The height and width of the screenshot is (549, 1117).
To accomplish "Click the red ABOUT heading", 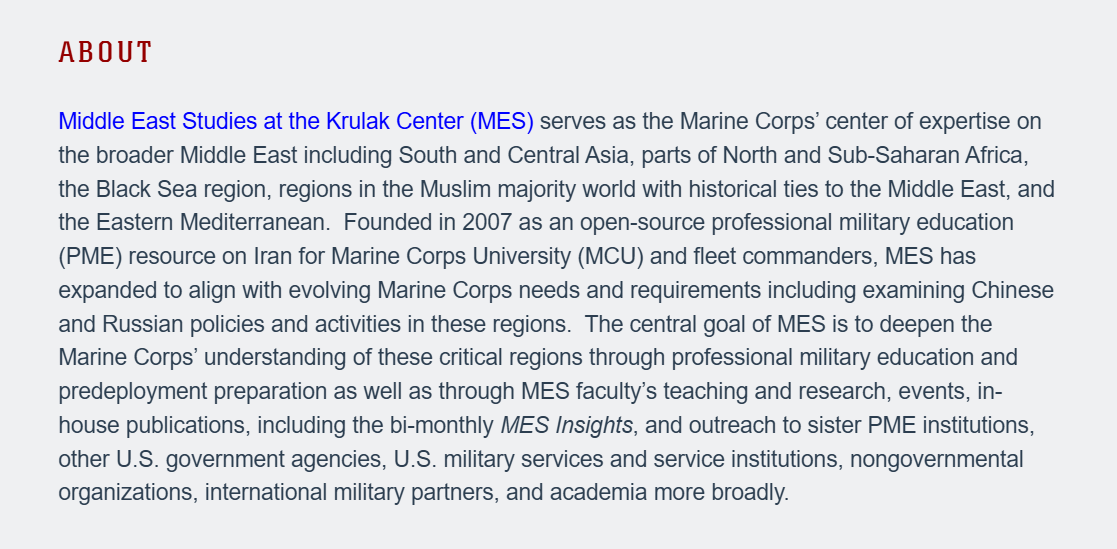I will click(105, 52).
